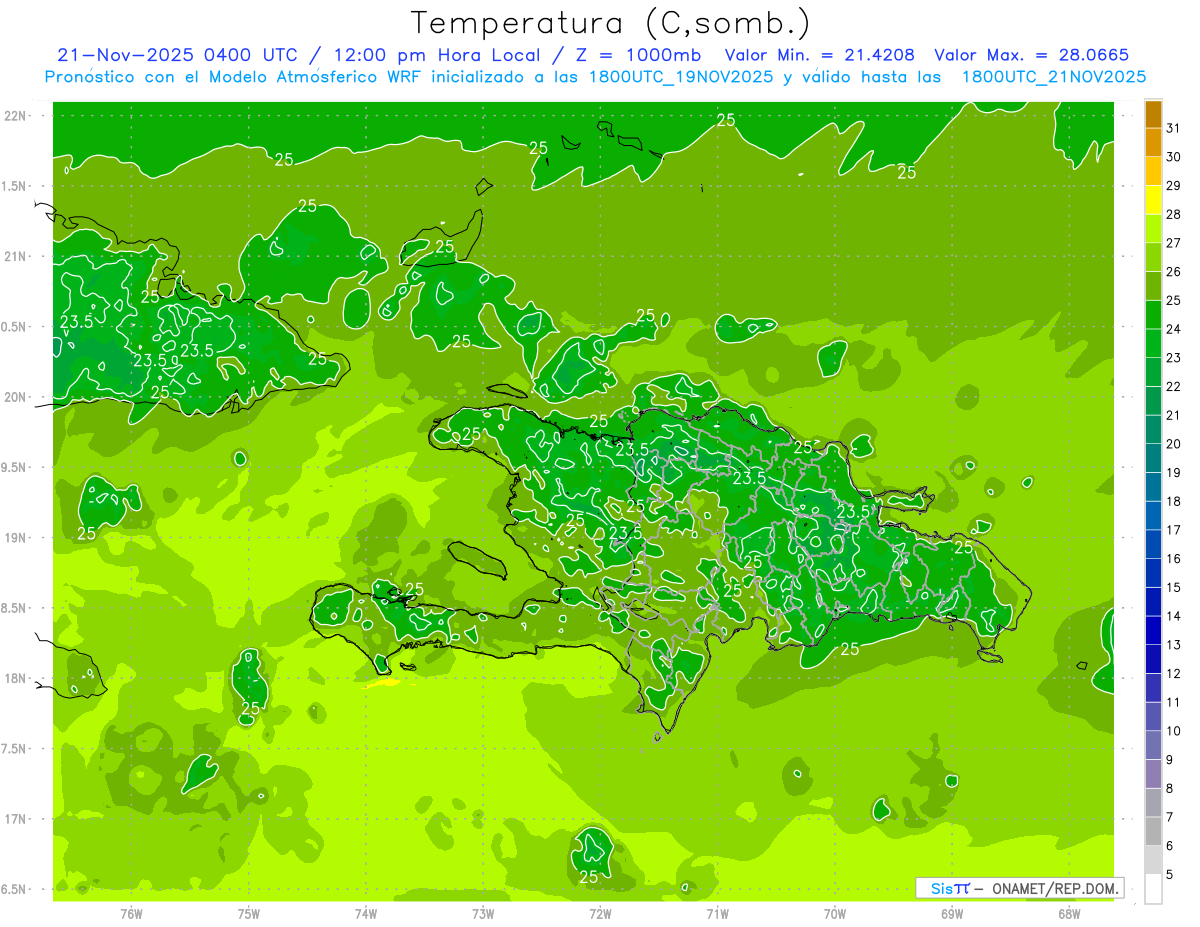Click the colorbar tick label '18'
This screenshot has height=927, width=1200.
point(1173,502)
